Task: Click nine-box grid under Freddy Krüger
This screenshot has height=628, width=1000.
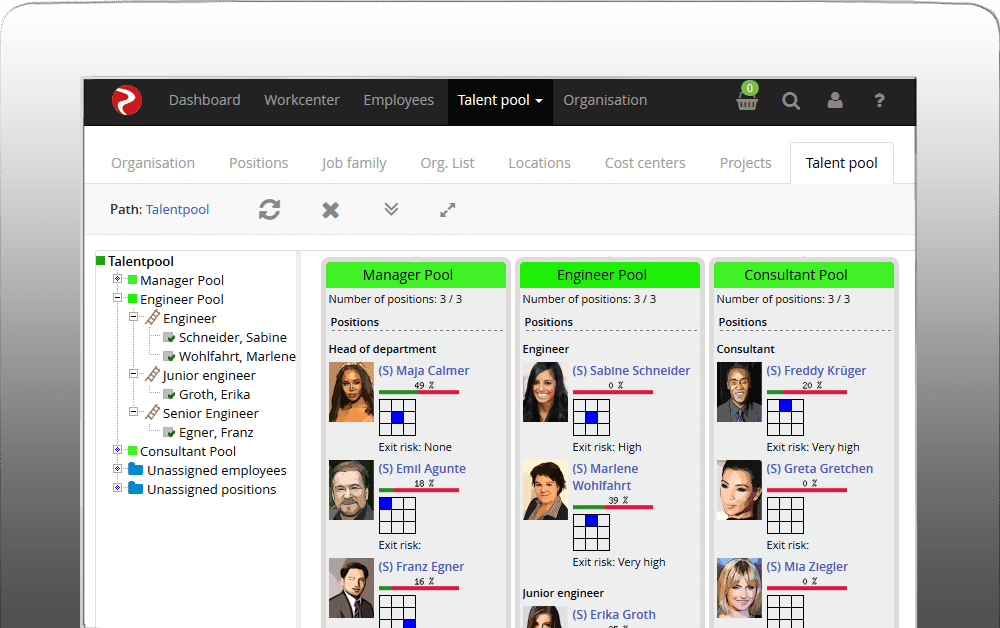Action: click(785, 418)
